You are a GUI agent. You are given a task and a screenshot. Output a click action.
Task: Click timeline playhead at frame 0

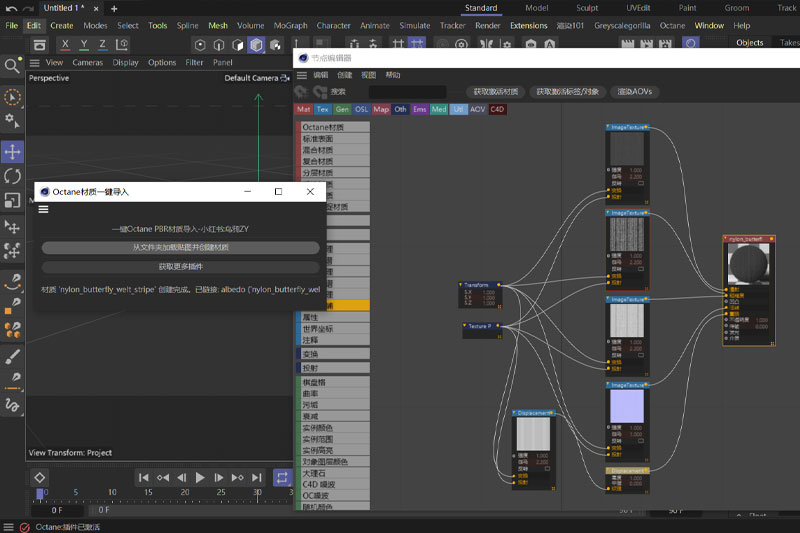[x=40, y=494]
